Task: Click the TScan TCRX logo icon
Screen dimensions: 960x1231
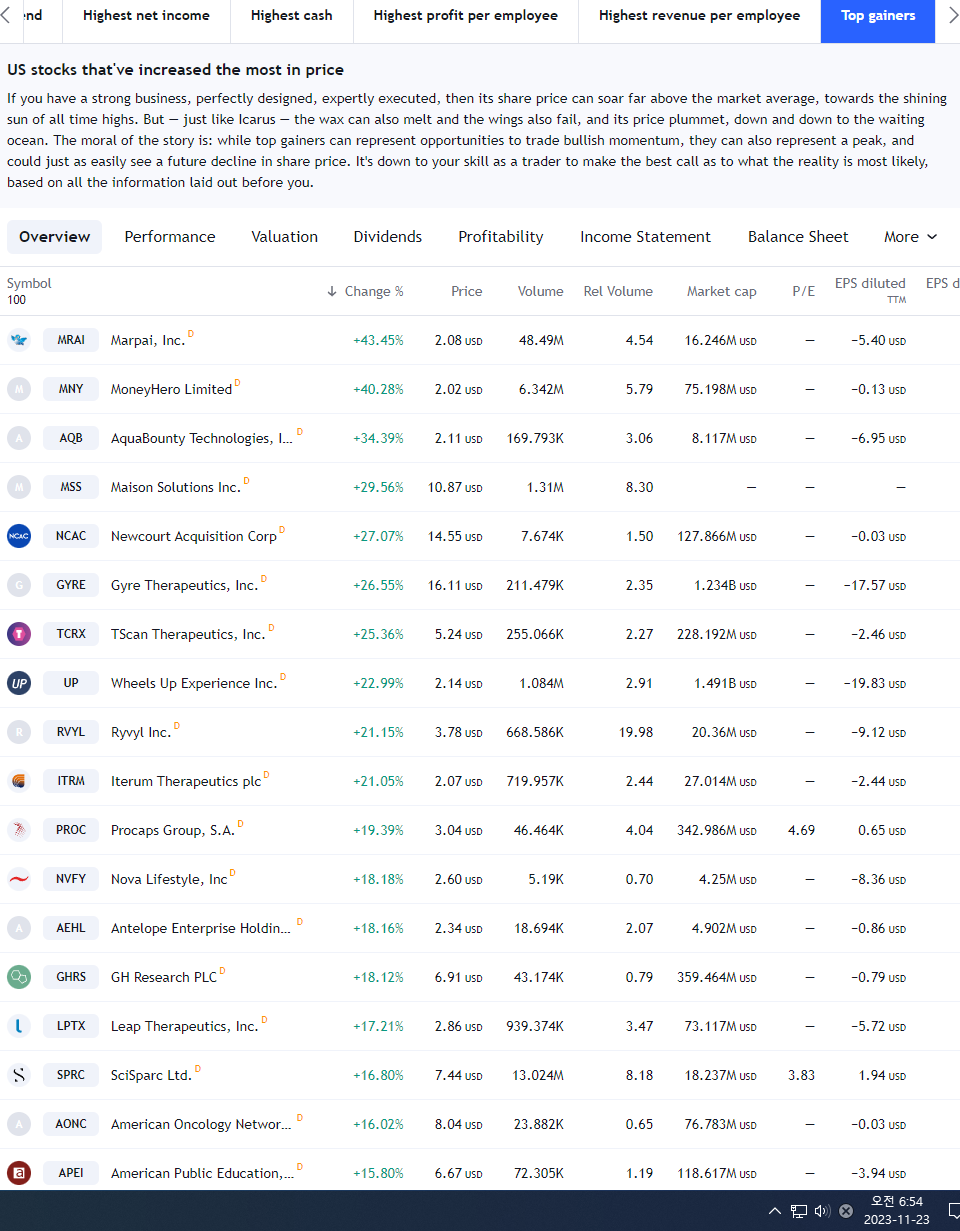Action: (19, 634)
